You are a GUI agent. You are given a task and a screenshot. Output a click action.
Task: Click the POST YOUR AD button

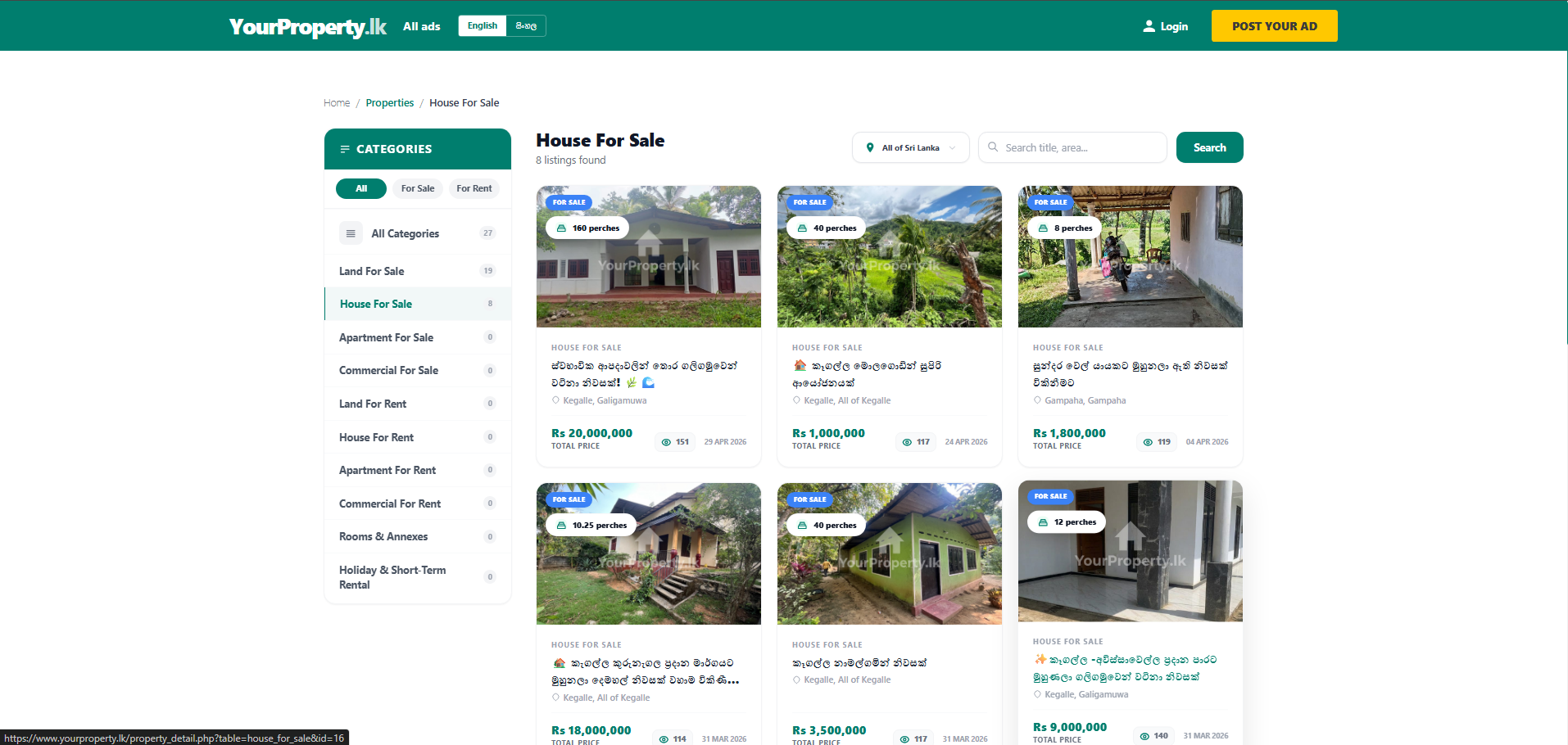pyautogui.click(x=1275, y=26)
